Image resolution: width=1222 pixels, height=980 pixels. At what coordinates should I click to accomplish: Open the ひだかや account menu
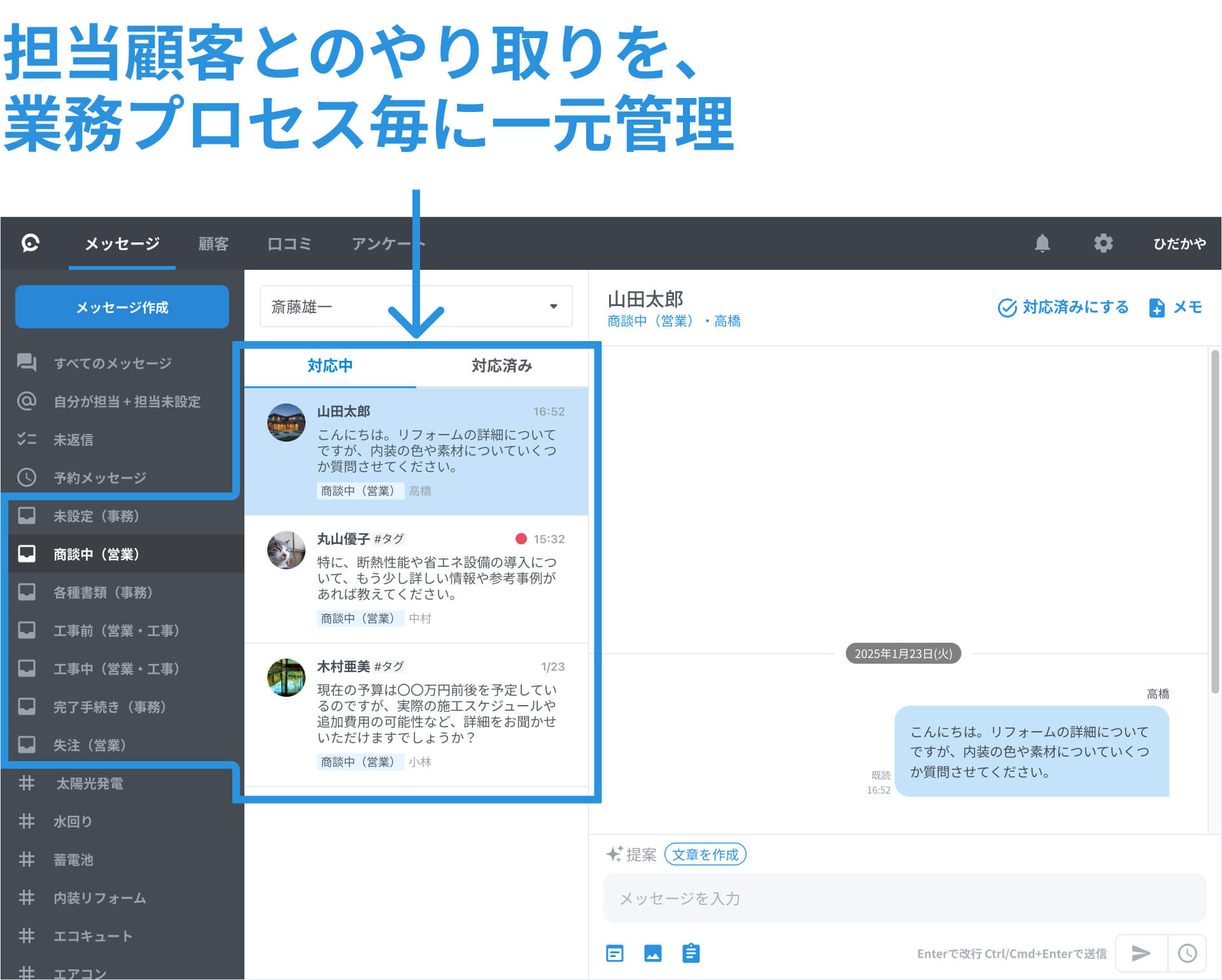pyautogui.click(x=1179, y=244)
